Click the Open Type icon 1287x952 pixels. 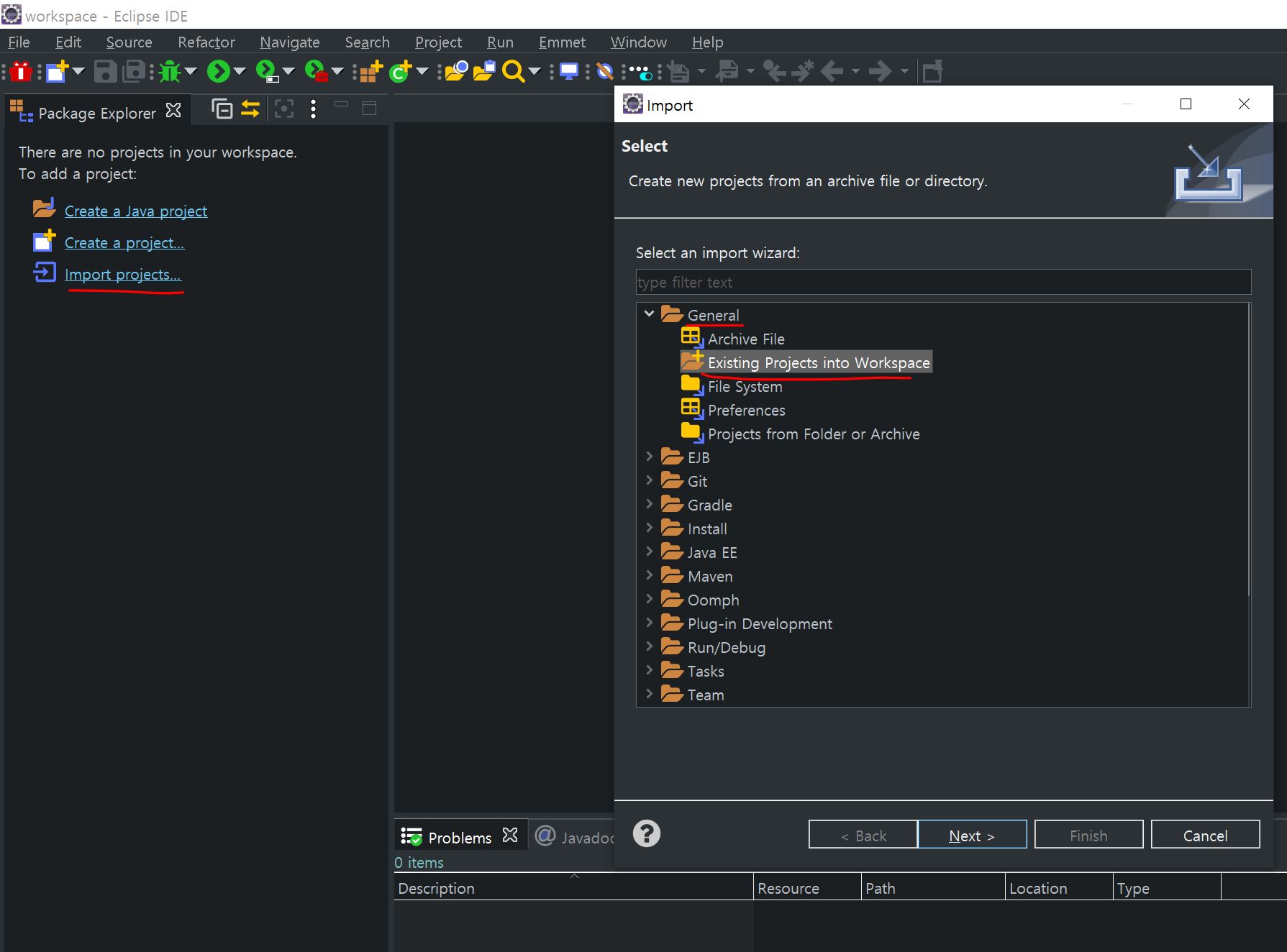[456, 71]
